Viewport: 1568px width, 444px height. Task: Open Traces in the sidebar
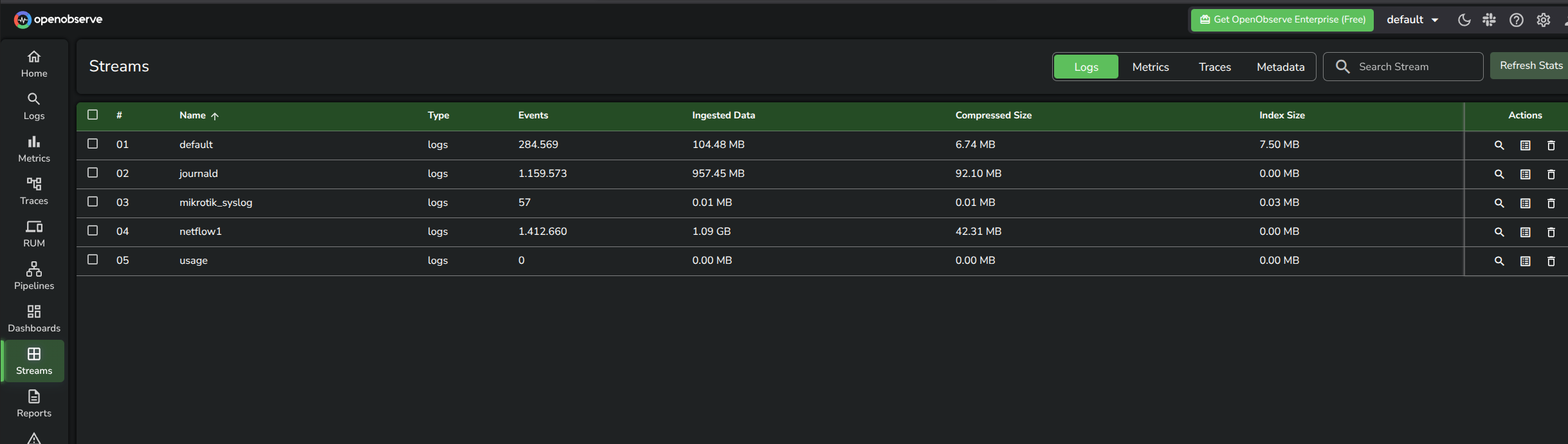[34, 192]
